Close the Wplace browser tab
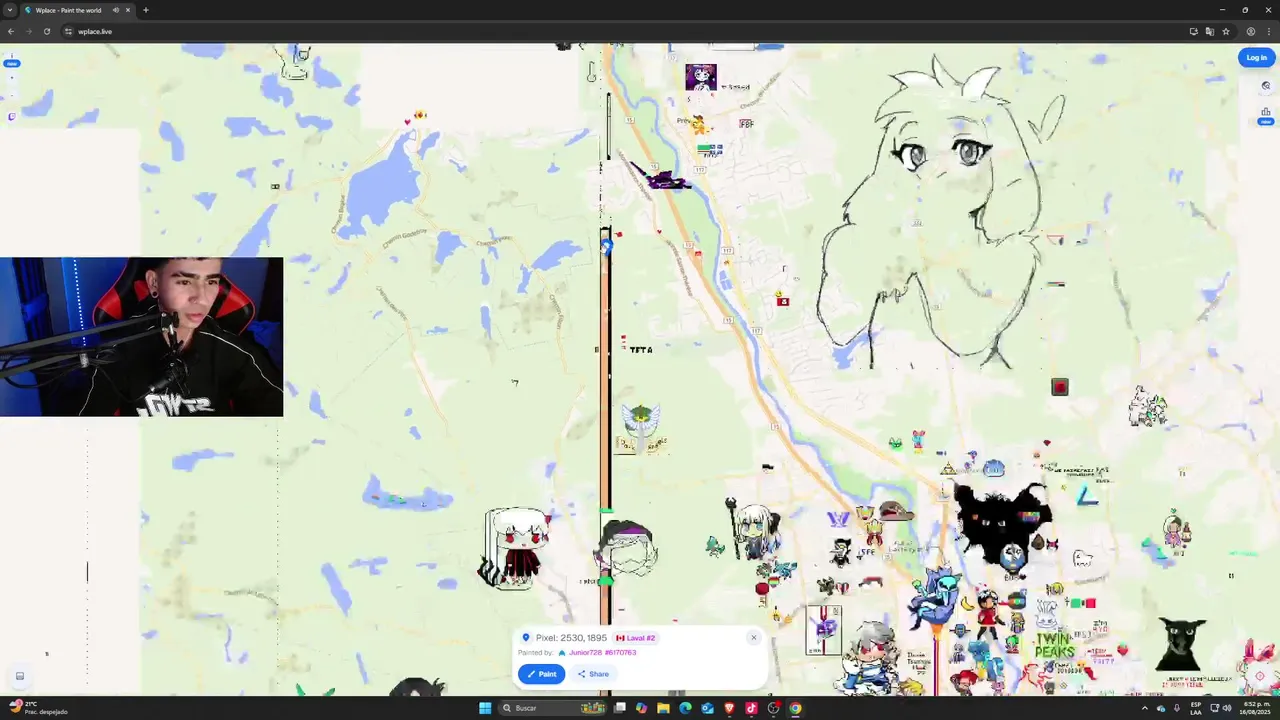This screenshot has height=720, width=1280. [128, 10]
